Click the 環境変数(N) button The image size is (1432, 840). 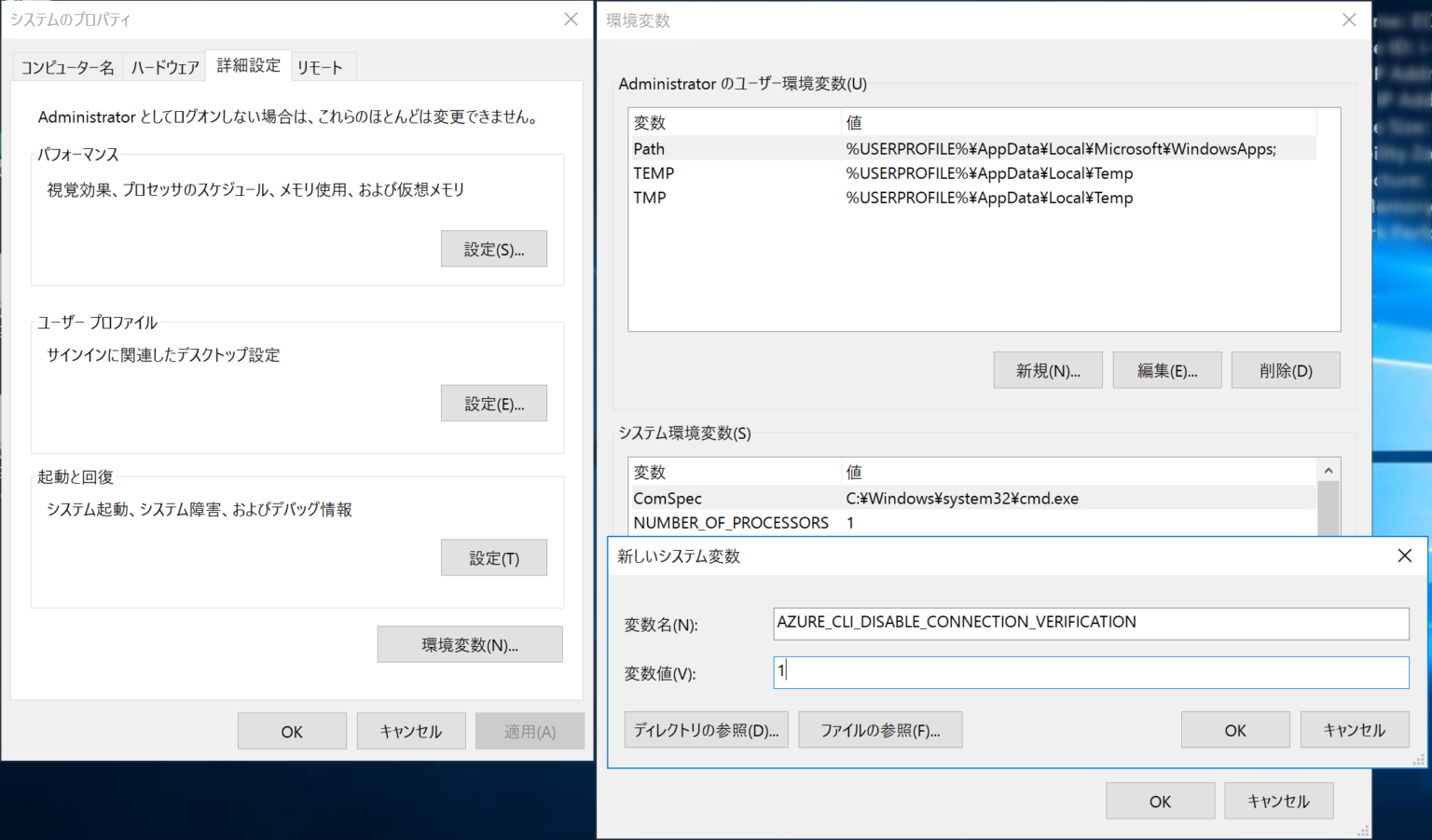tap(469, 644)
